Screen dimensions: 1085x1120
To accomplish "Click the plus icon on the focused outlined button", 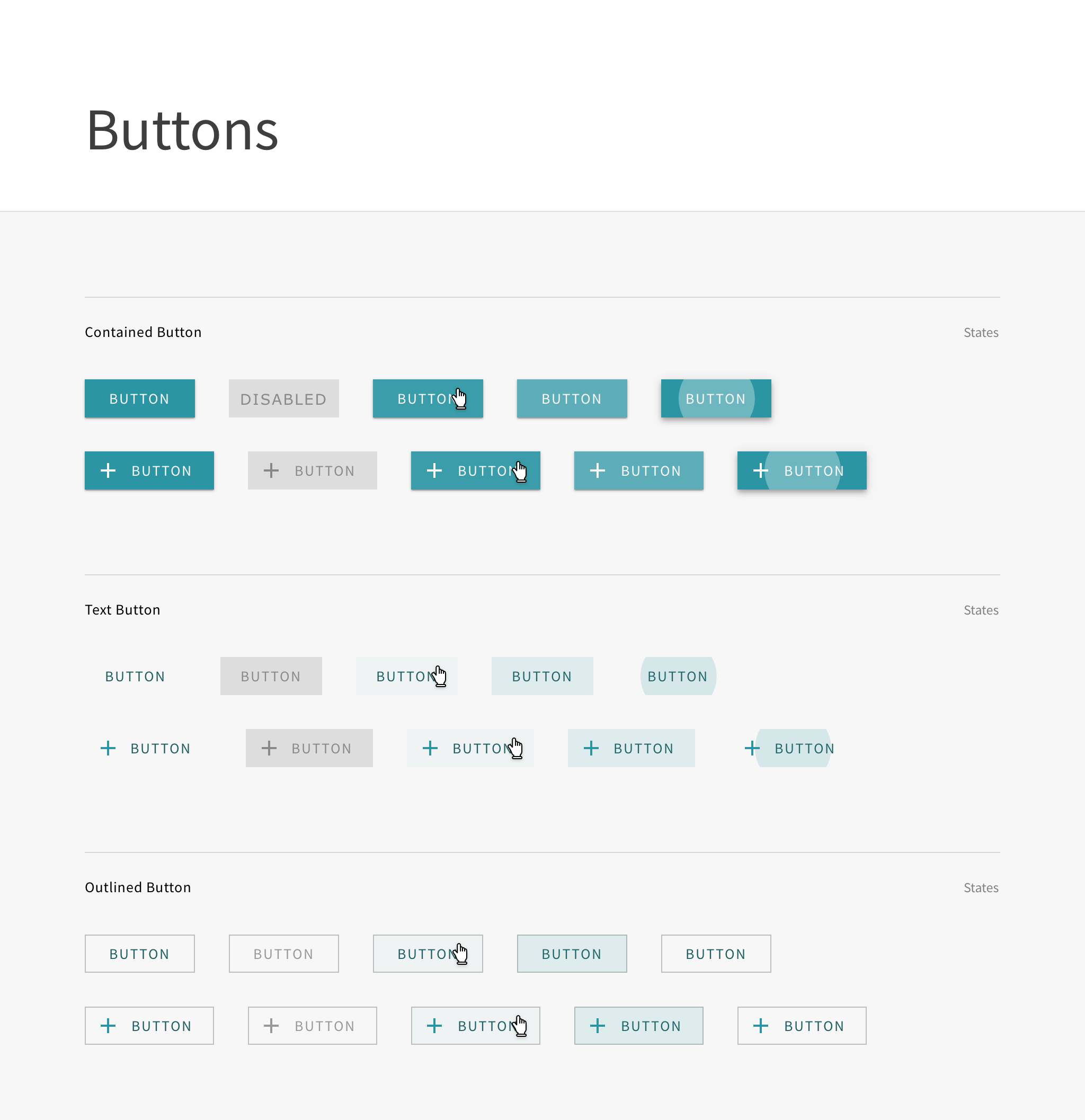I will point(597,1026).
